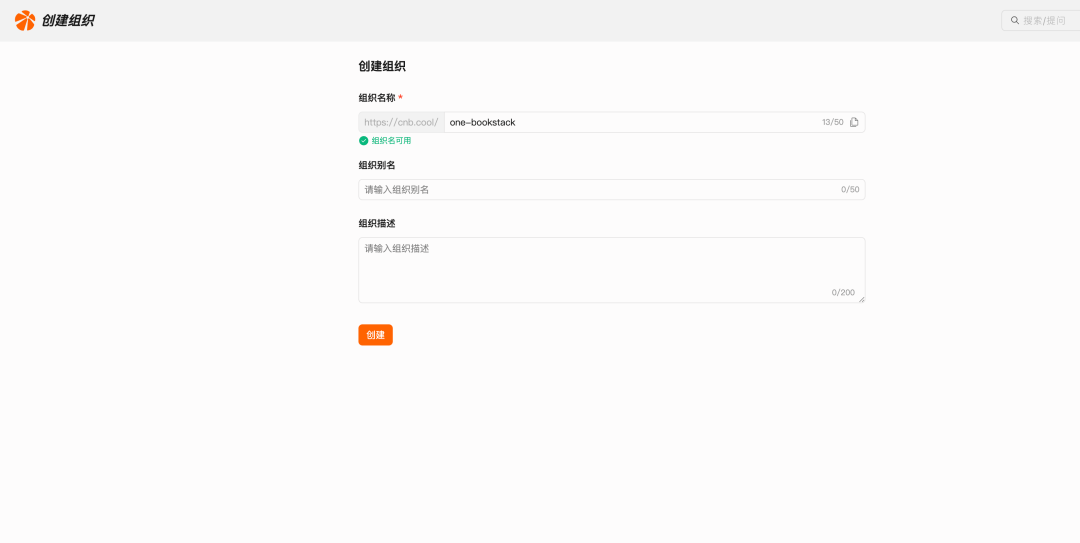Click the resize handle of the description textarea

click(x=862, y=299)
